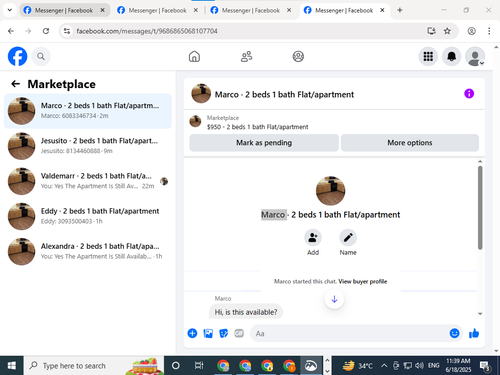Open Windows notification center icon
Viewport: 500px width, 375px height.
(485, 366)
